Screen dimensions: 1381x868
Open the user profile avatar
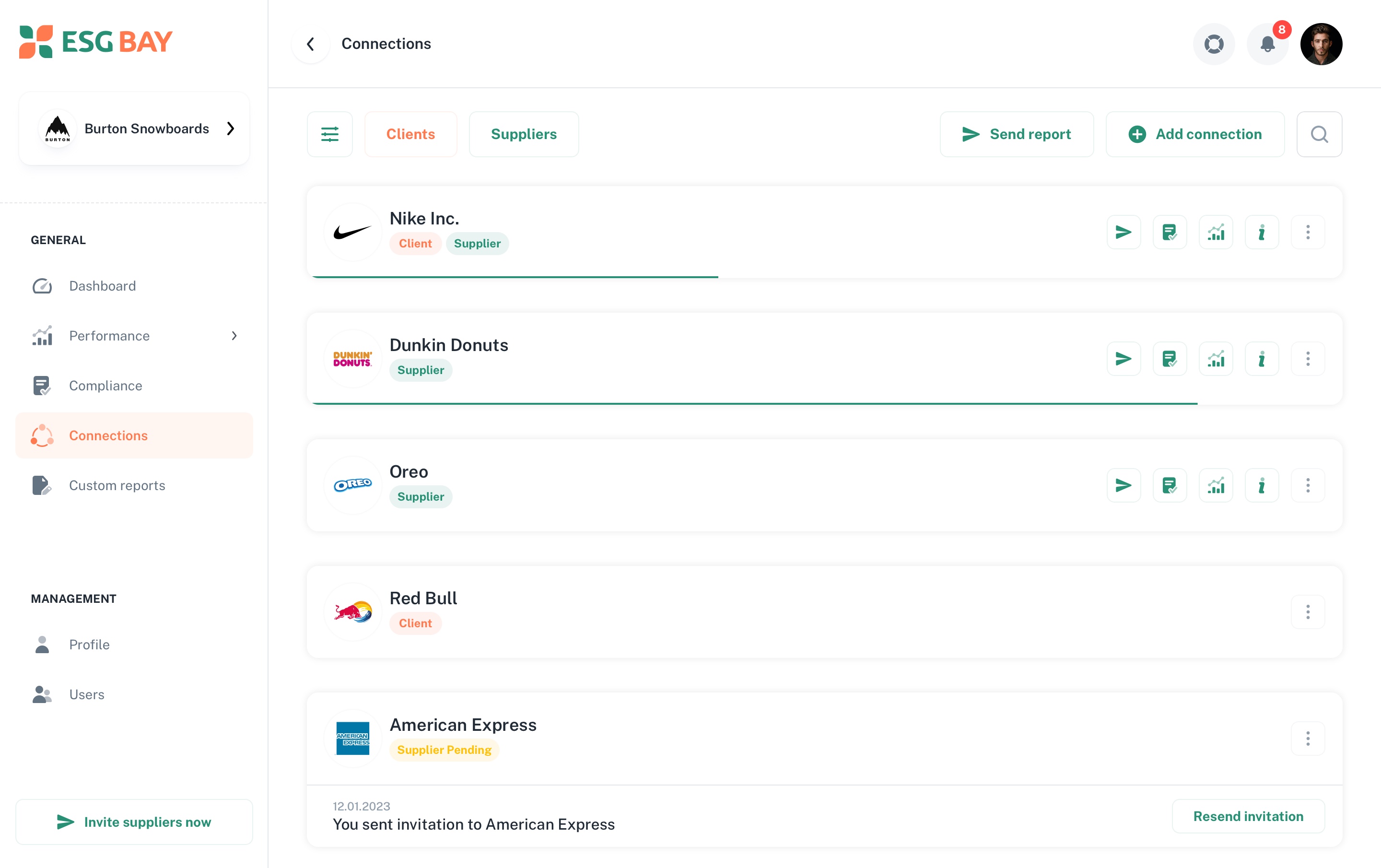1321,44
